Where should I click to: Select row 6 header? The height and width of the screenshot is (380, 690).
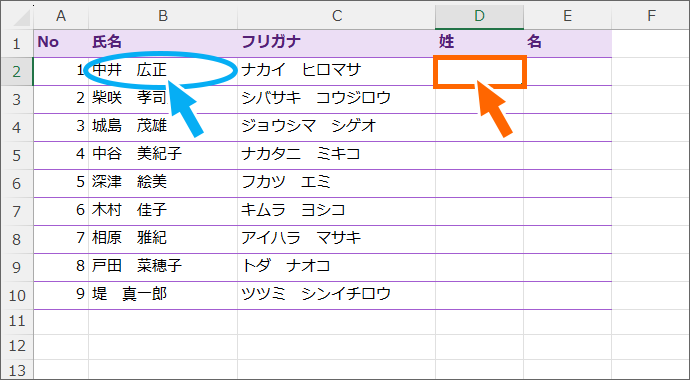[x=17, y=184]
